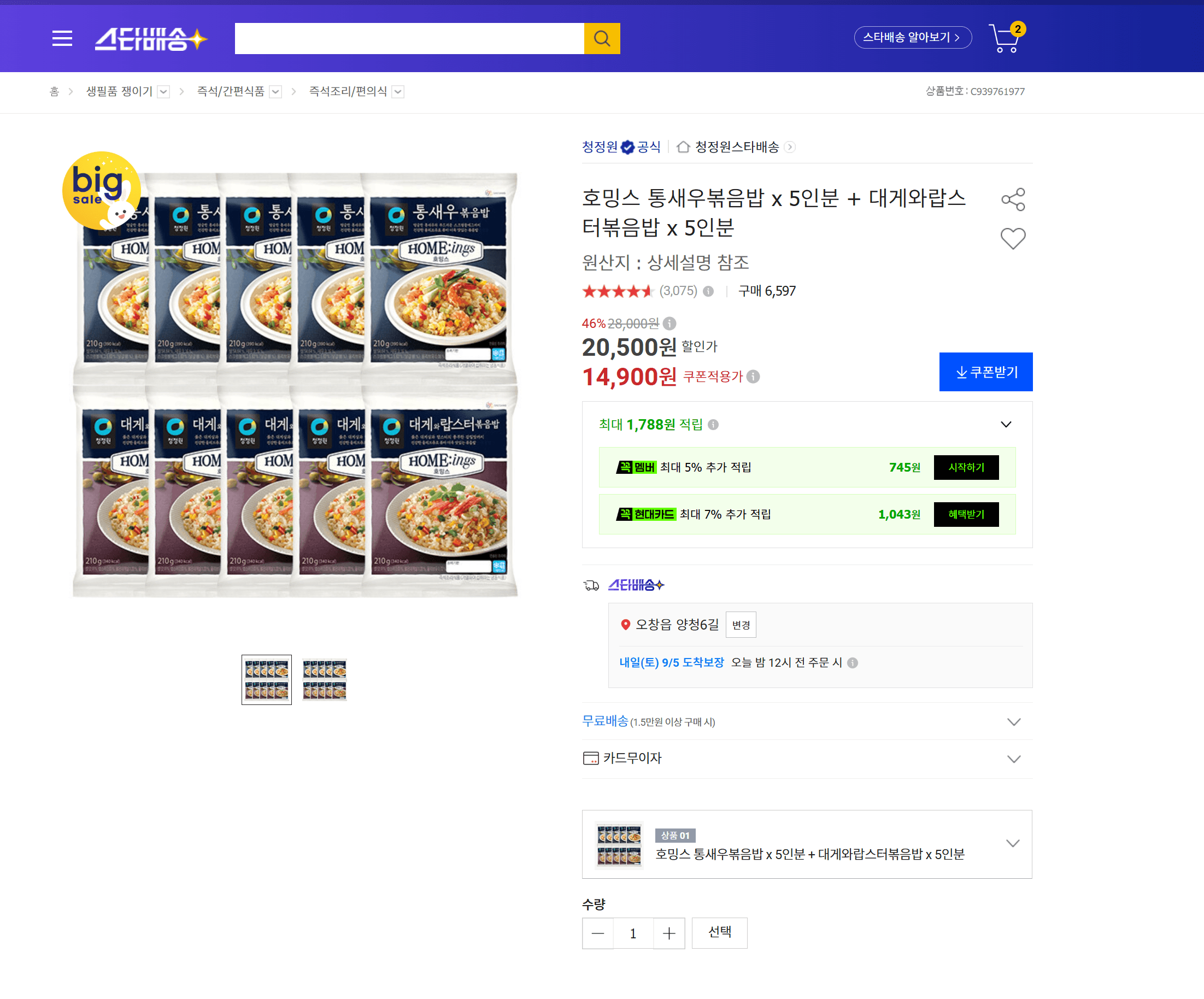The image size is (1204, 999).
Task: Click 시작하기 for 멤버 적립
Action: tap(966, 468)
